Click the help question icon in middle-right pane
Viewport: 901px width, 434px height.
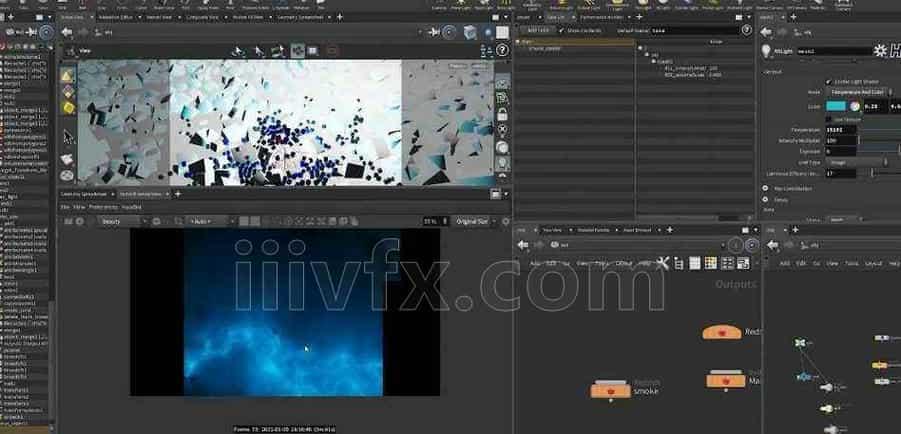747,30
